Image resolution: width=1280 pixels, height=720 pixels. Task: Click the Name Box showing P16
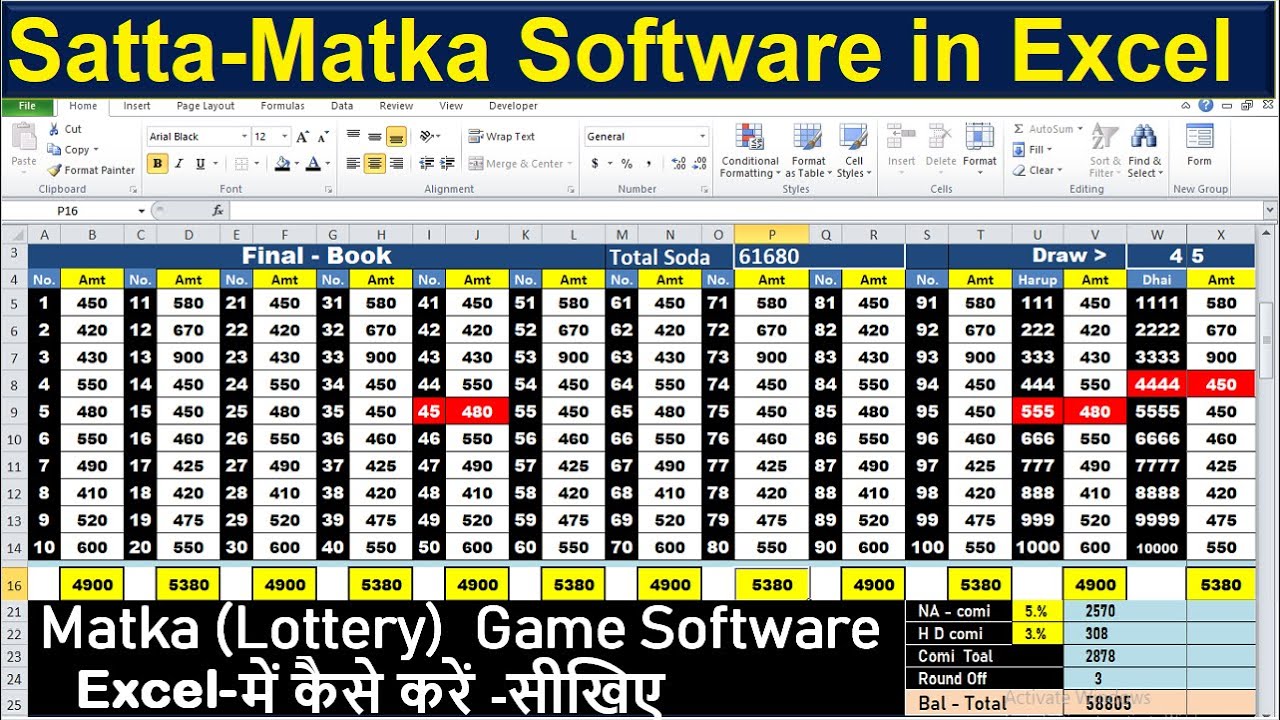68,211
